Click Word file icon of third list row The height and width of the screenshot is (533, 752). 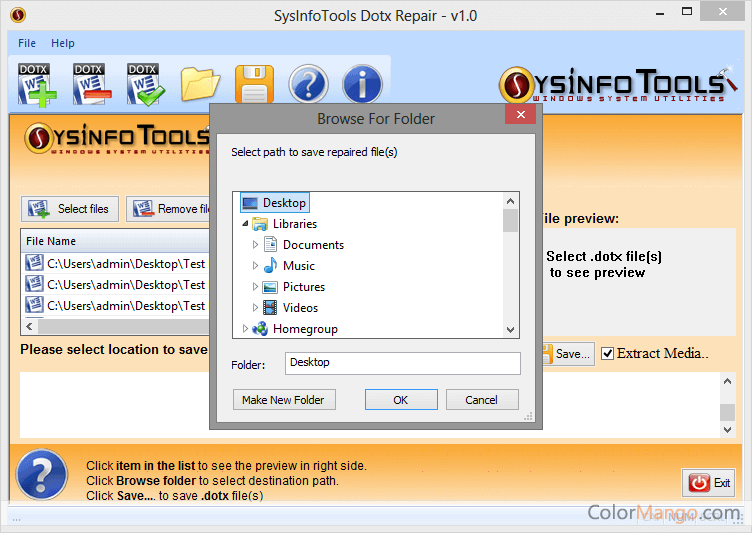[35, 305]
